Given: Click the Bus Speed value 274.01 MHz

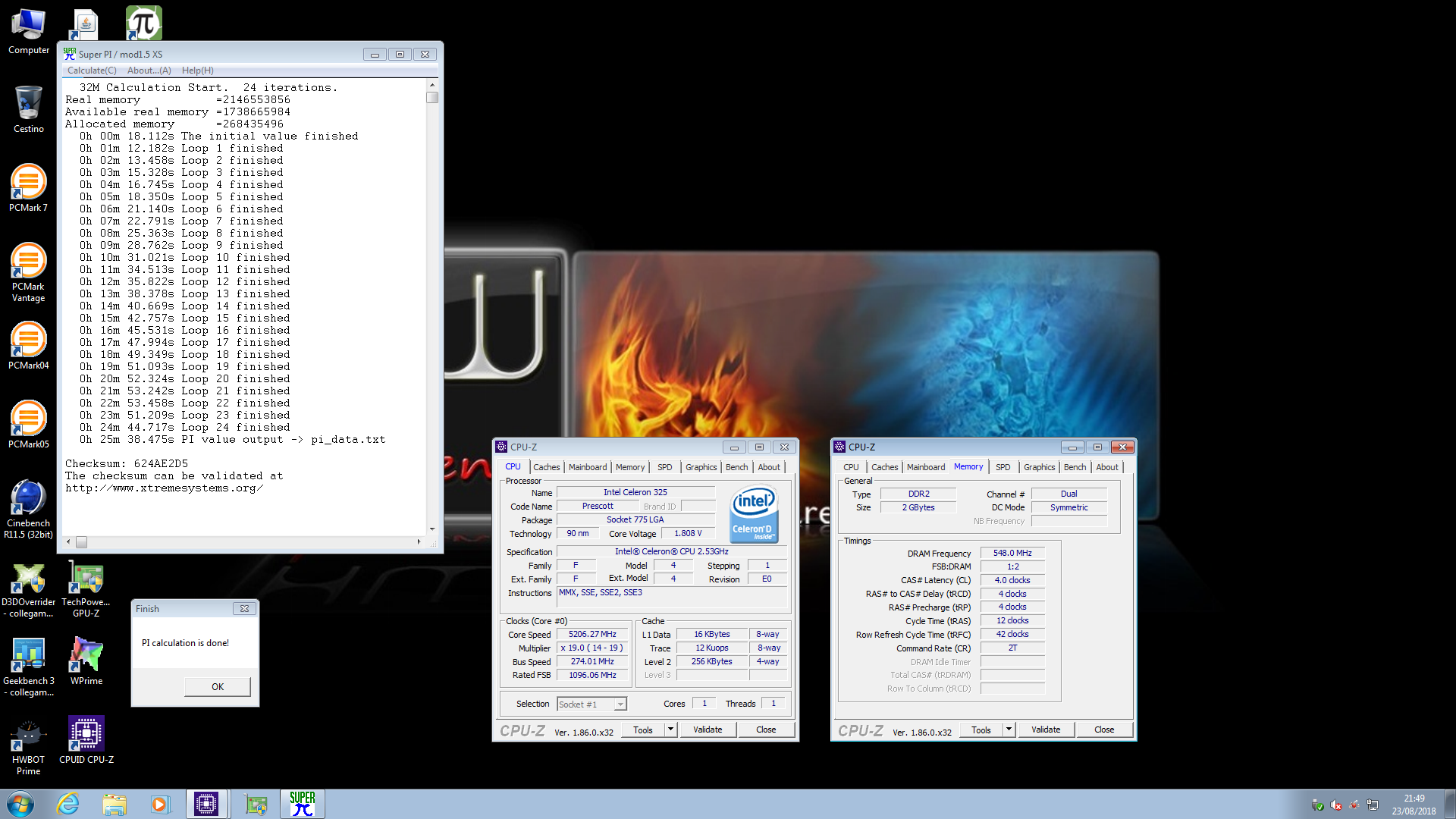Looking at the screenshot, I should click(x=592, y=662).
